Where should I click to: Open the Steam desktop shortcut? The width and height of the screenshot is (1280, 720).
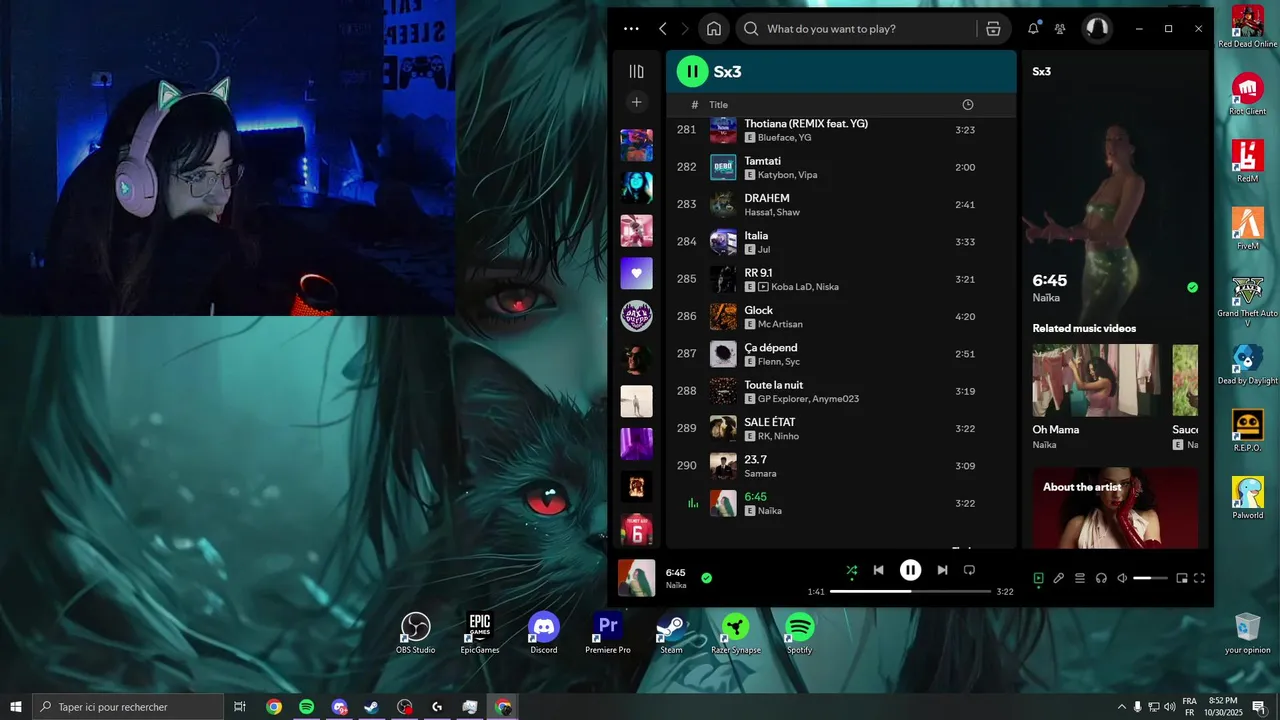(x=671, y=633)
